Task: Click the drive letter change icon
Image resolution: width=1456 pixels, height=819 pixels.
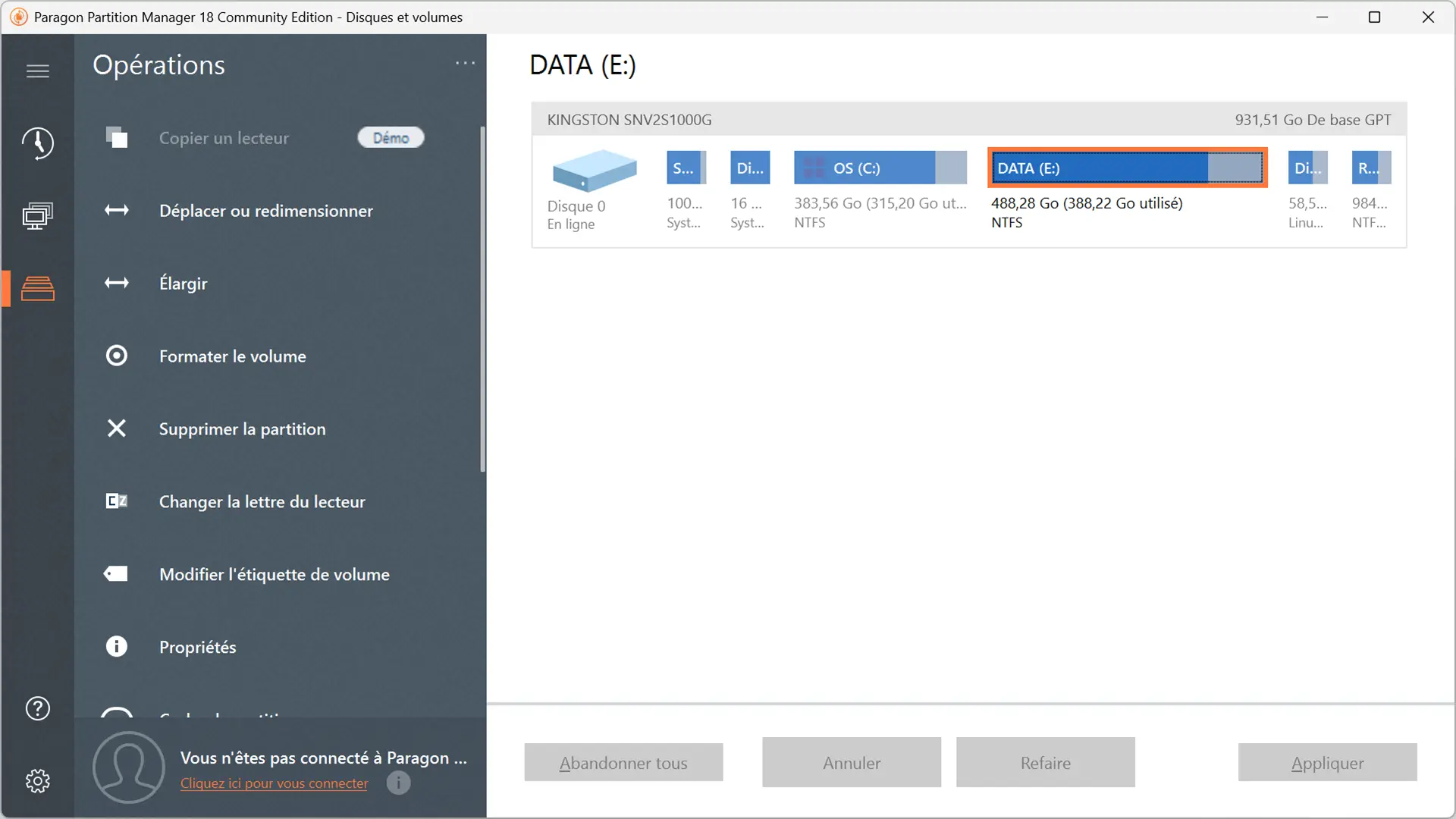Action: [x=116, y=501]
